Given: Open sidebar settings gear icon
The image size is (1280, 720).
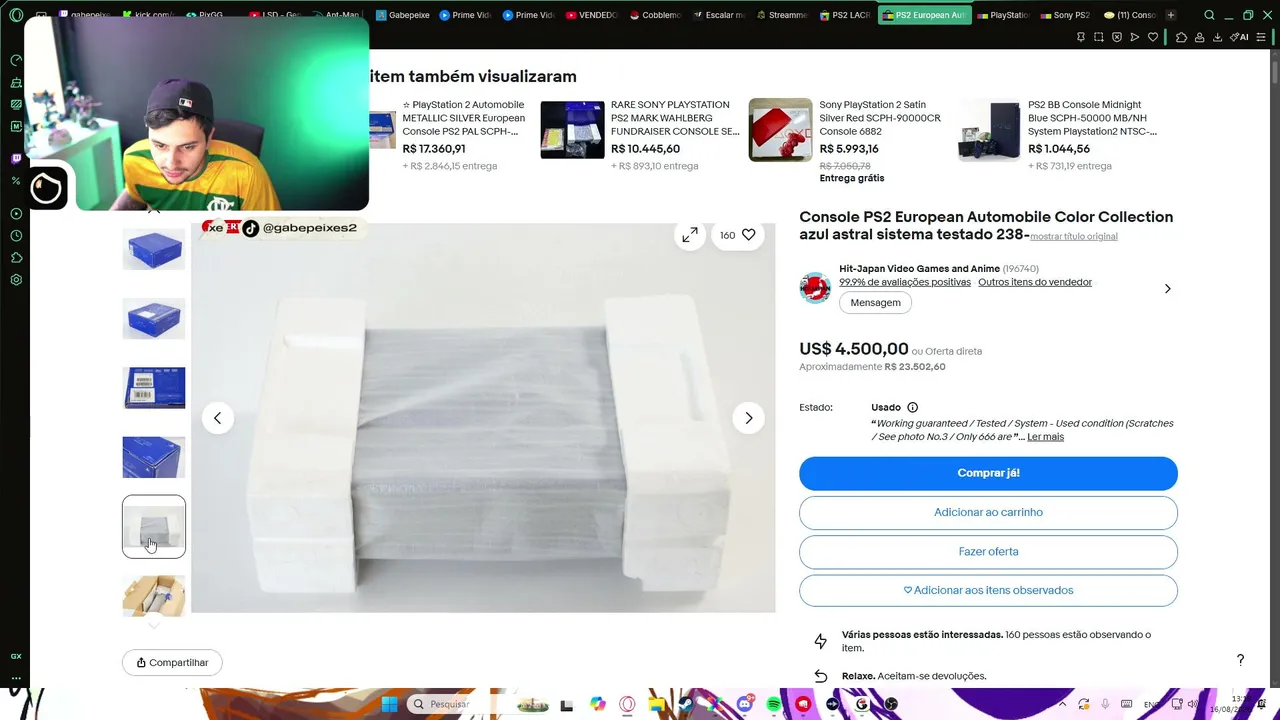Looking at the screenshot, I should click(16, 280).
